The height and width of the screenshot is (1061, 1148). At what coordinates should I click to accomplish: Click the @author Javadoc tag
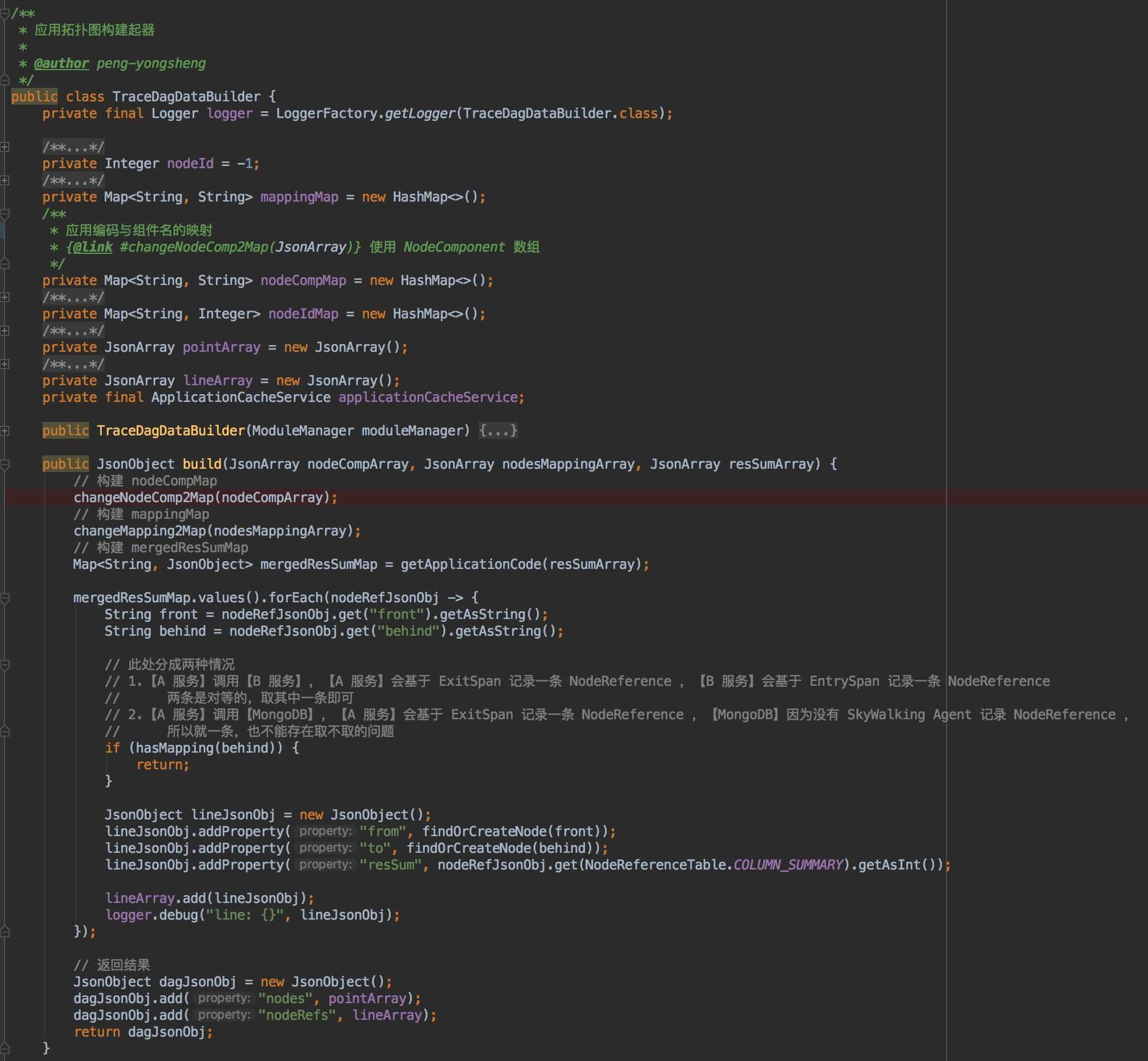tap(61, 63)
